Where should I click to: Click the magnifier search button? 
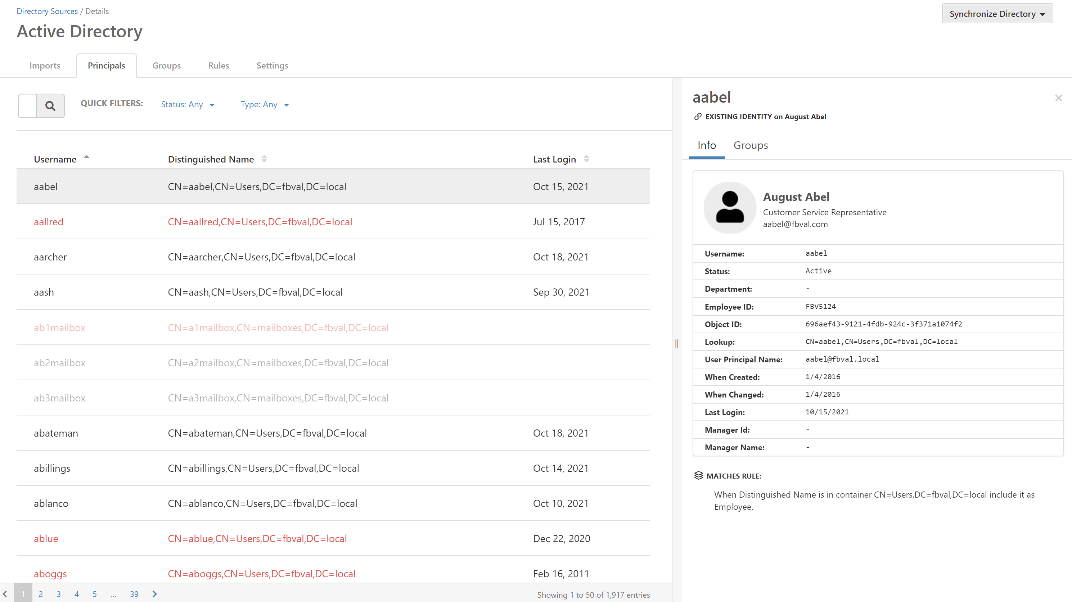[51, 106]
